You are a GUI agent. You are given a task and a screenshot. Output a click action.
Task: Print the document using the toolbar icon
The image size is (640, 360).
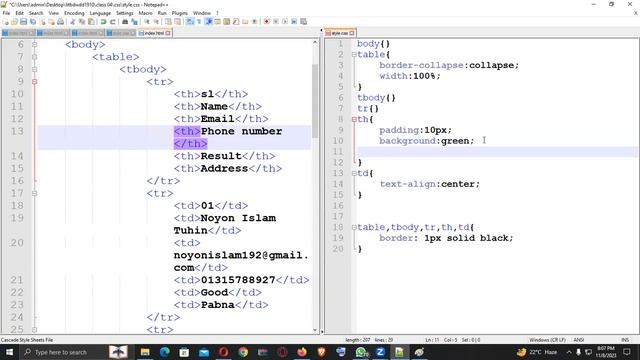(60, 21)
